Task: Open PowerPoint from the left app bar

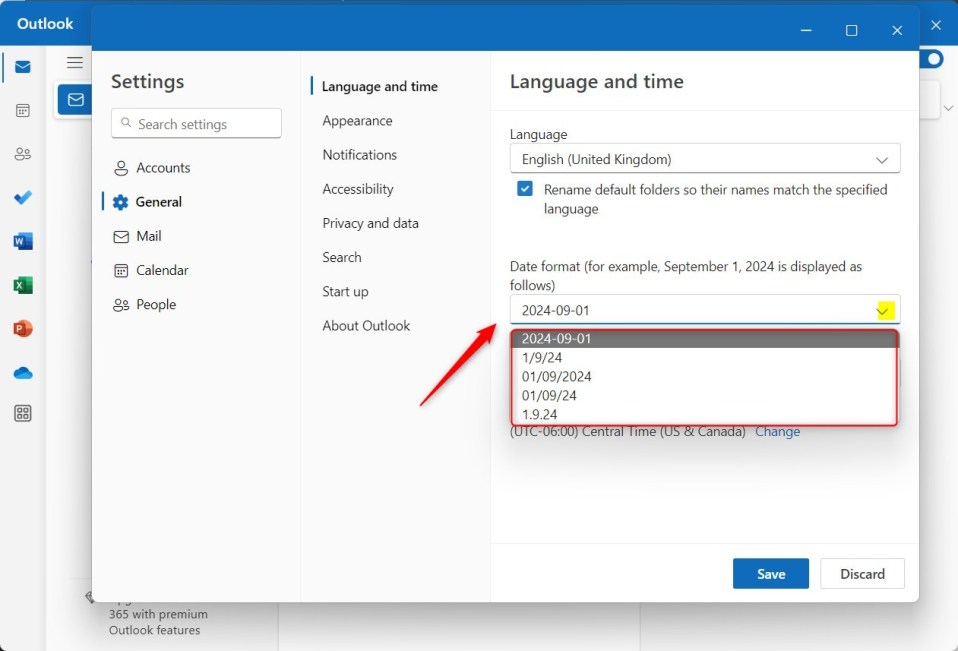Action: [x=22, y=327]
